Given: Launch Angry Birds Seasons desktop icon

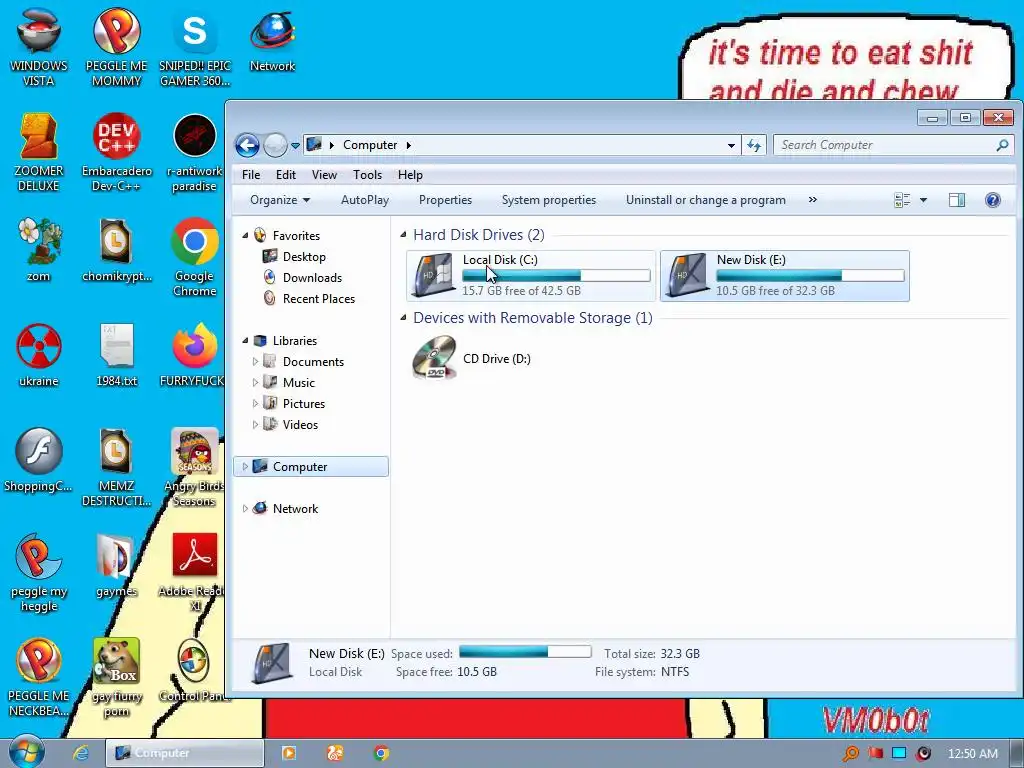Looking at the screenshot, I should tap(194, 467).
